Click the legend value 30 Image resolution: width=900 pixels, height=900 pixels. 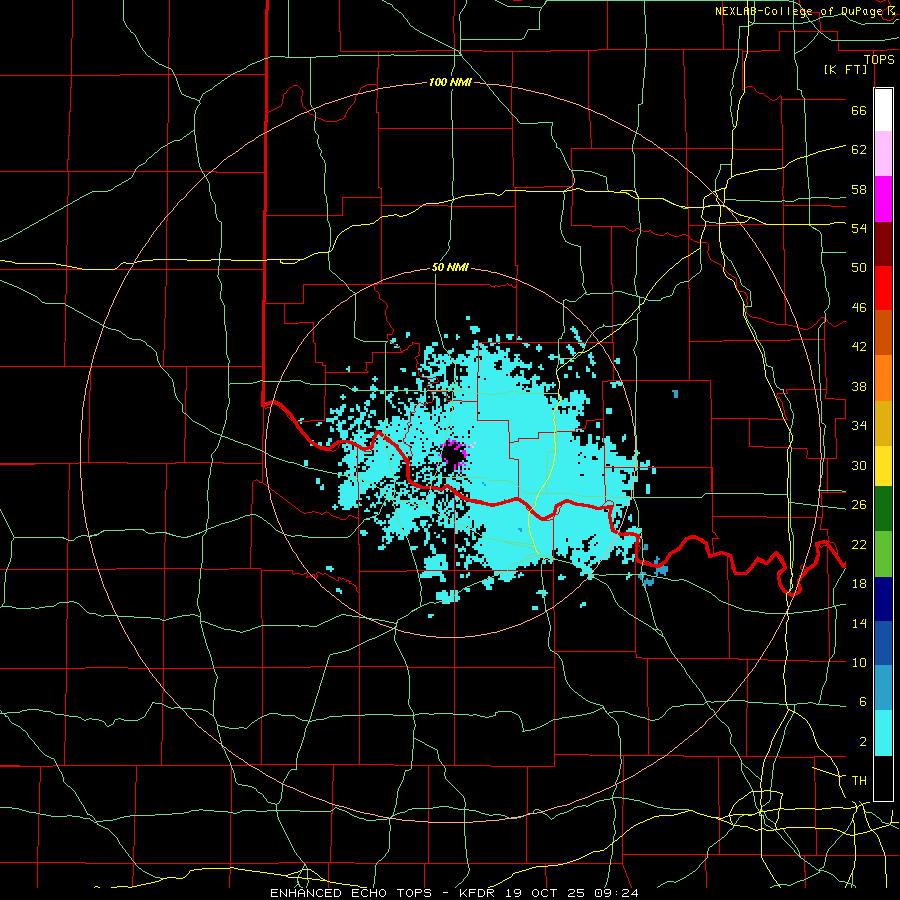click(x=859, y=465)
